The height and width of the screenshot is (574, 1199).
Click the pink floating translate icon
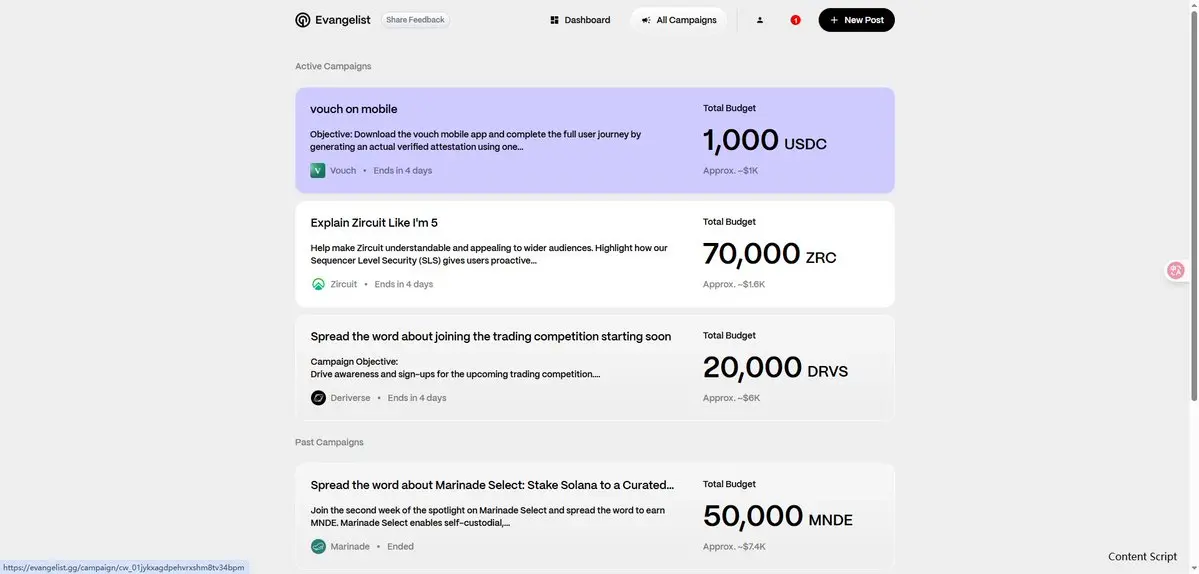pyautogui.click(x=1176, y=270)
